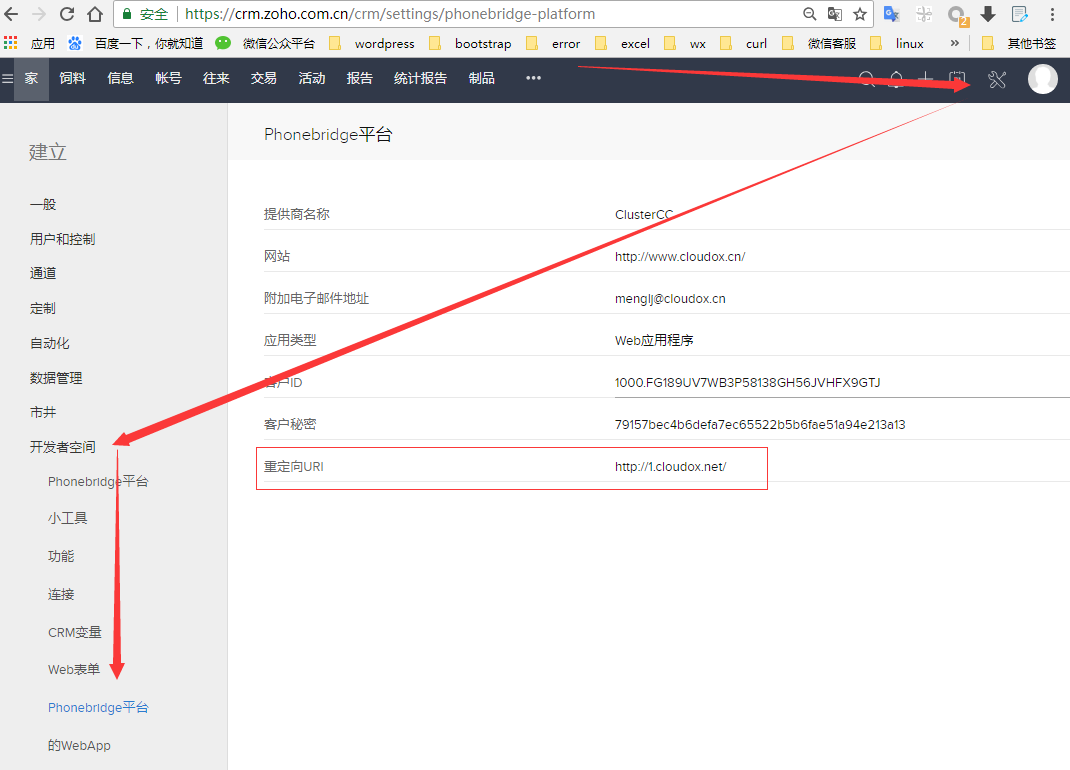Open the setup wrench tools icon
The width and height of the screenshot is (1070, 770).
pyautogui.click(x=996, y=80)
